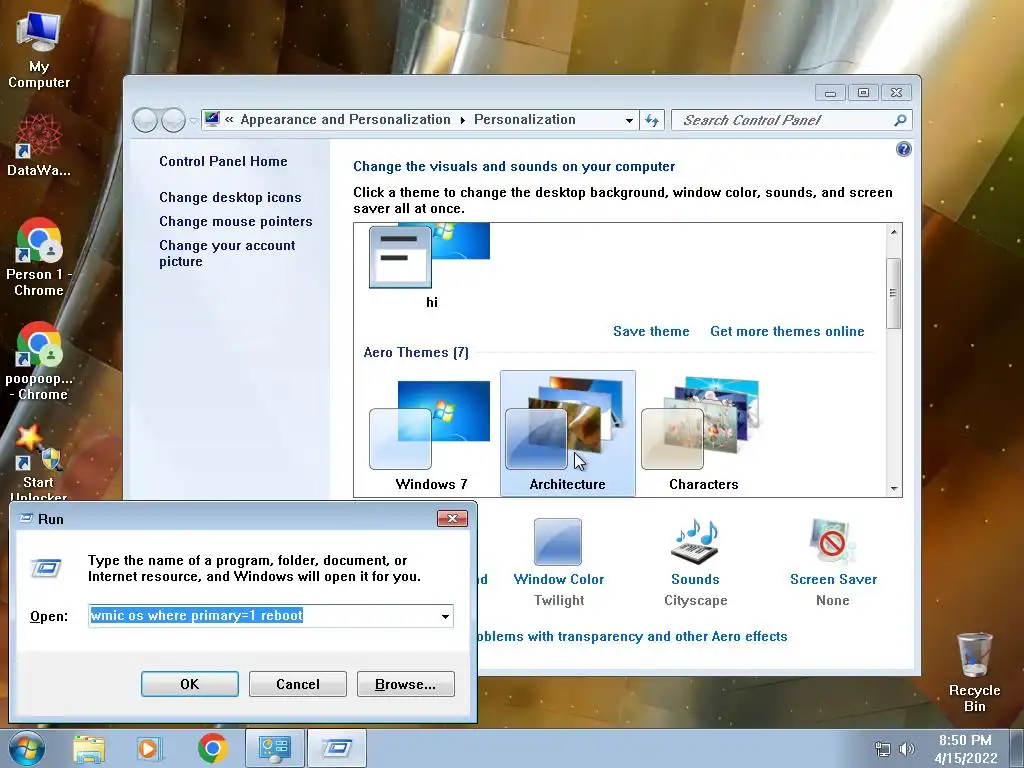Viewport: 1024px width, 768px height.
Task: Switch to Control Panel taskbar button
Action: 274,748
